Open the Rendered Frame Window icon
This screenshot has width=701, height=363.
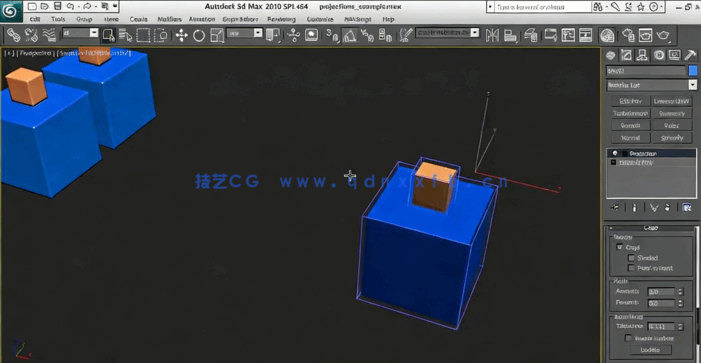(x=645, y=35)
